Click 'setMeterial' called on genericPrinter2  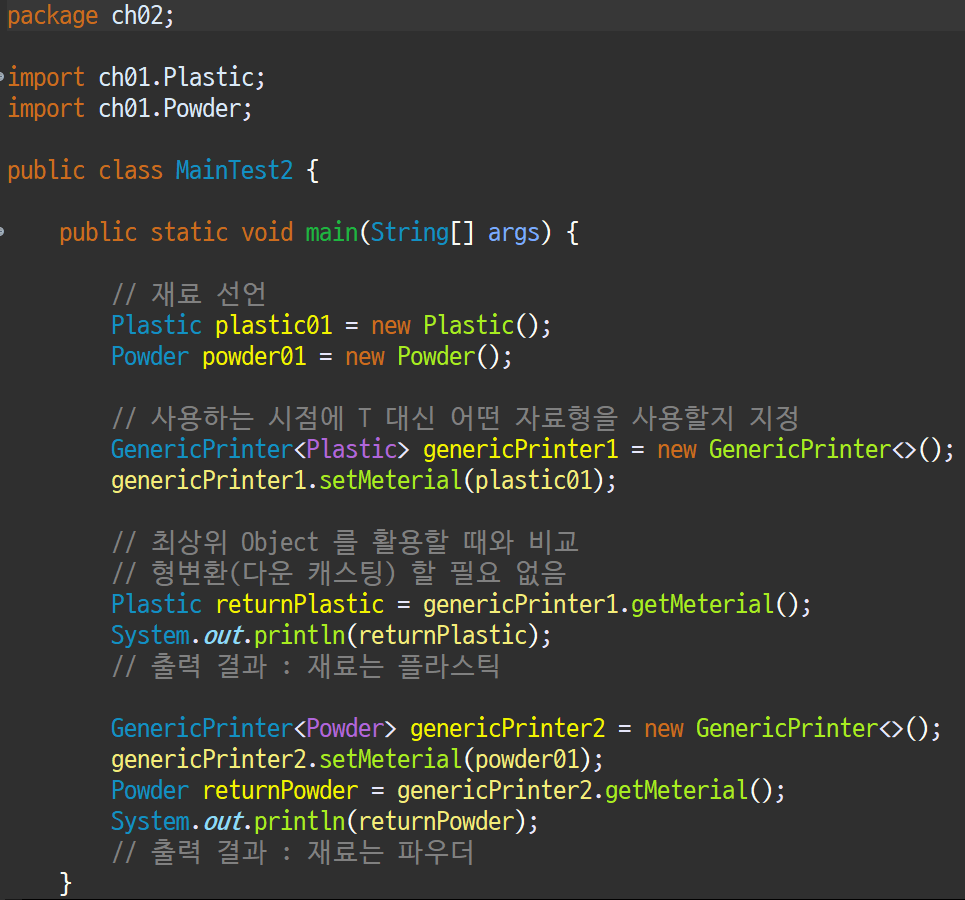tap(390, 759)
